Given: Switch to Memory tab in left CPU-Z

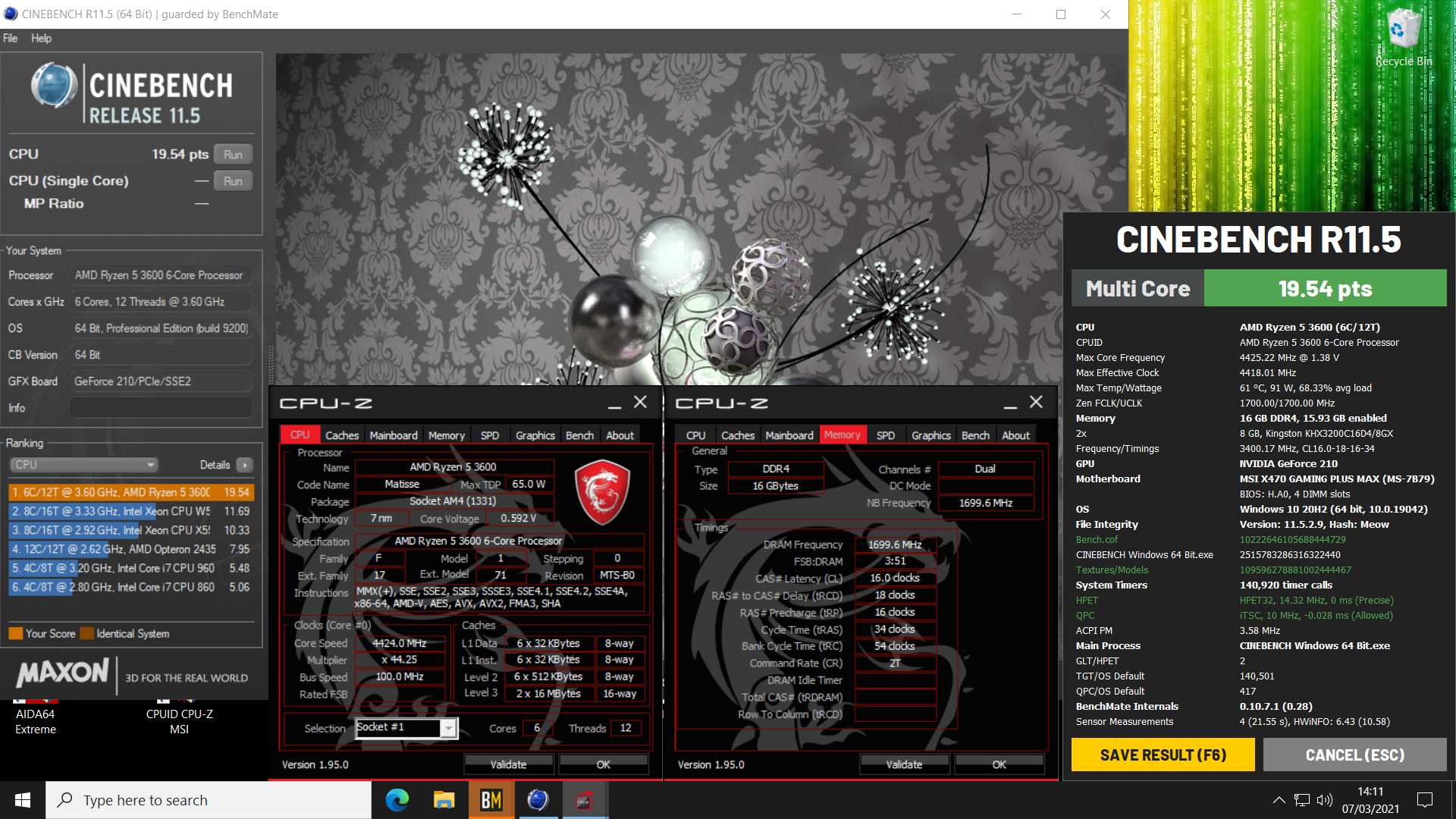Looking at the screenshot, I should (x=447, y=435).
